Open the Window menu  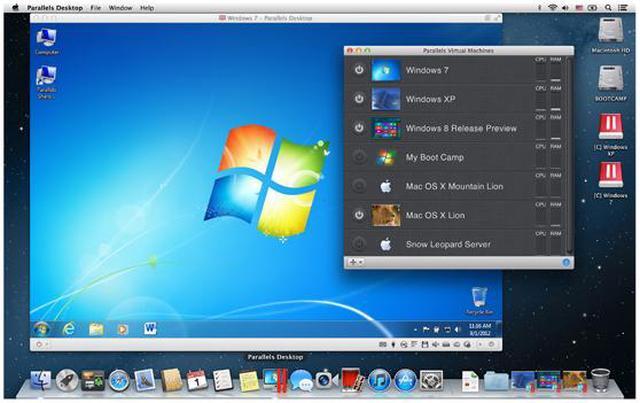[120, 8]
